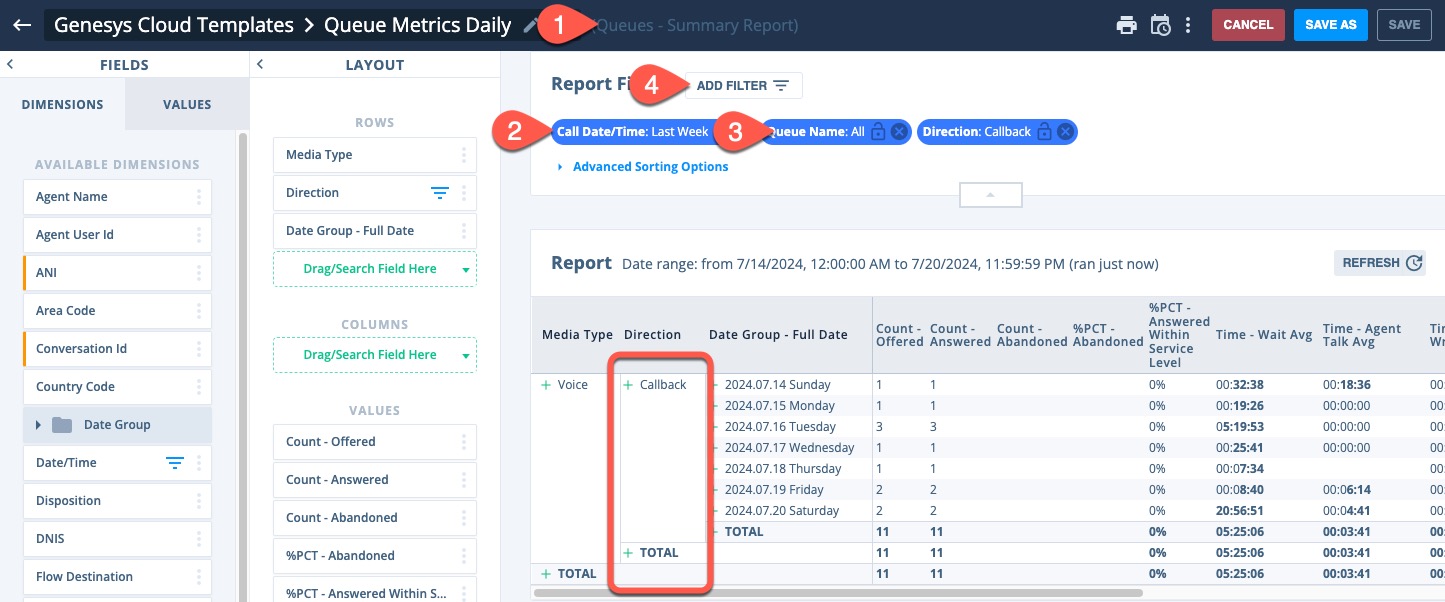The width and height of the screenshot is (1445, 602).
Task: Expand the Date Group folder in dimensions
Action: click(x=38, y=424)
